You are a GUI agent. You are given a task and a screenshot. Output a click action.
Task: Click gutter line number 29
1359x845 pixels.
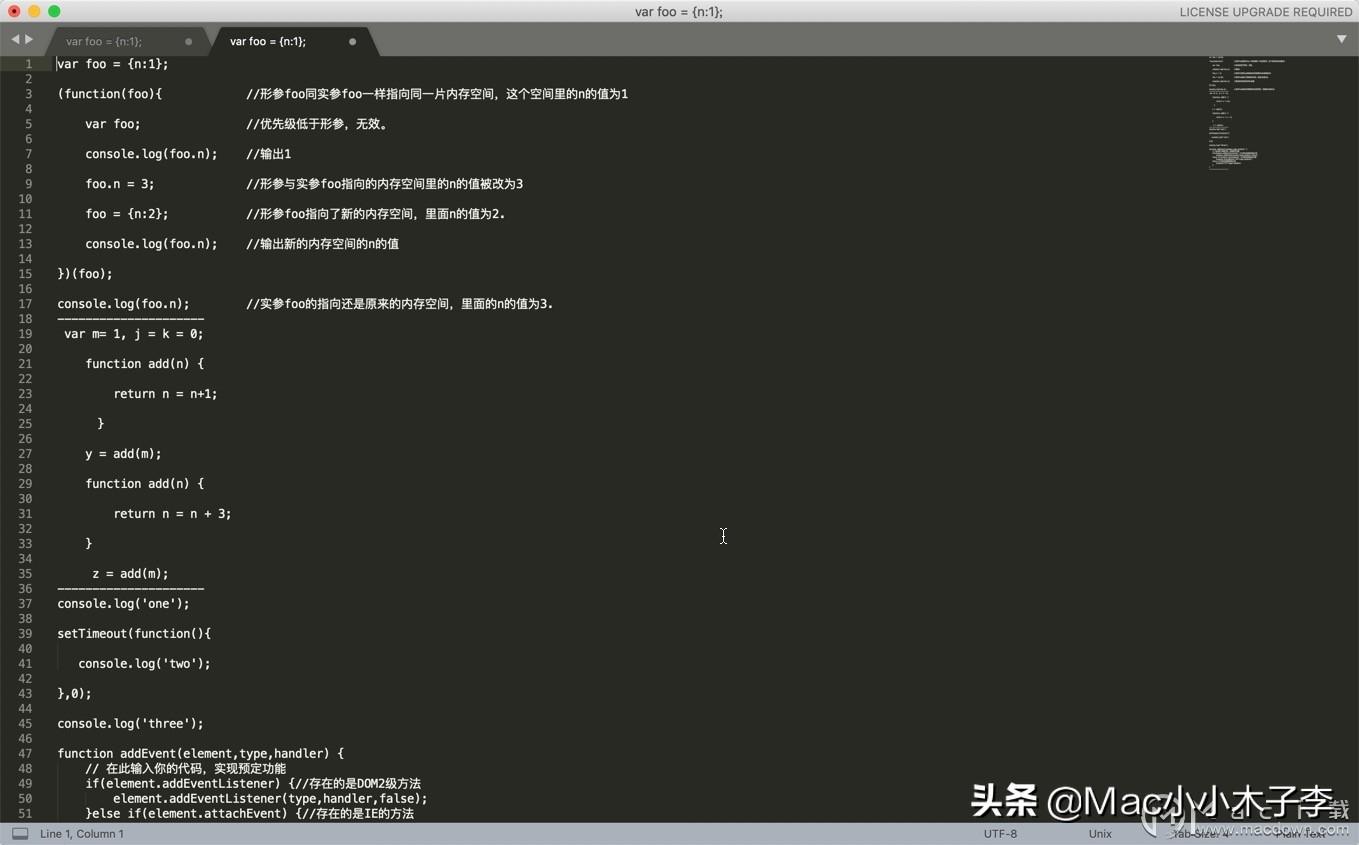click(x=25, y=484)
